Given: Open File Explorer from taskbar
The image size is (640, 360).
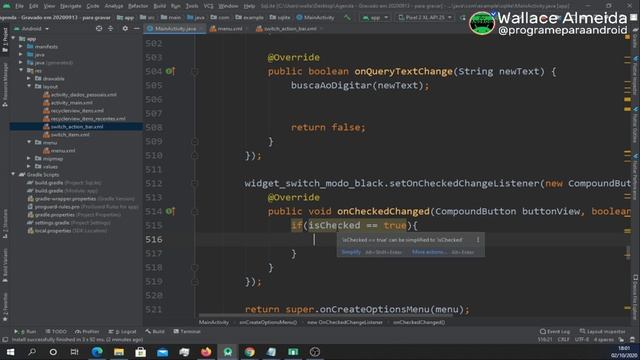Looking at the screenshot, I should pyautogui.click(x=119, y=352).
